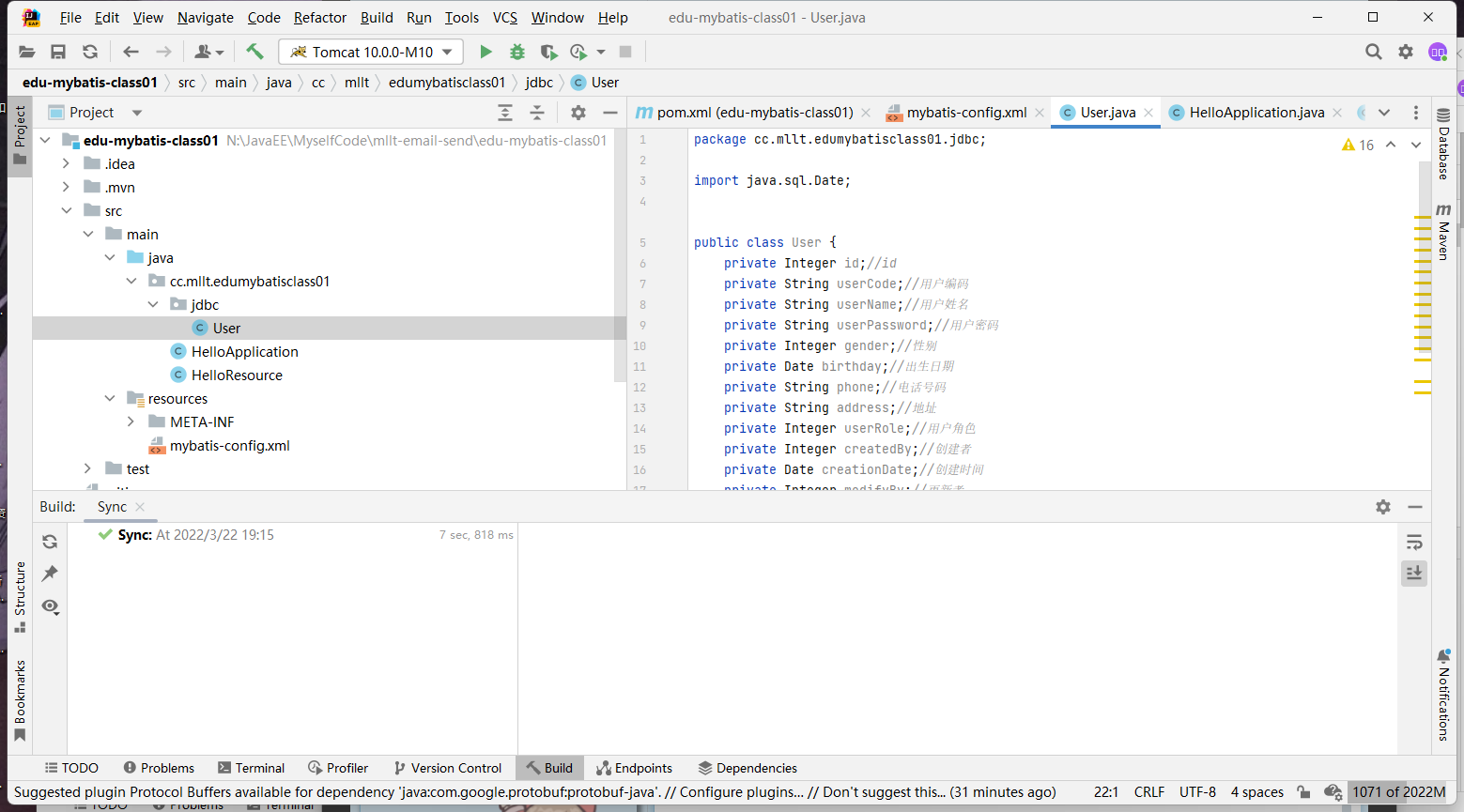1464x812 pixels.
Task: Expand the META-INF folder
Action: (131, 421)
